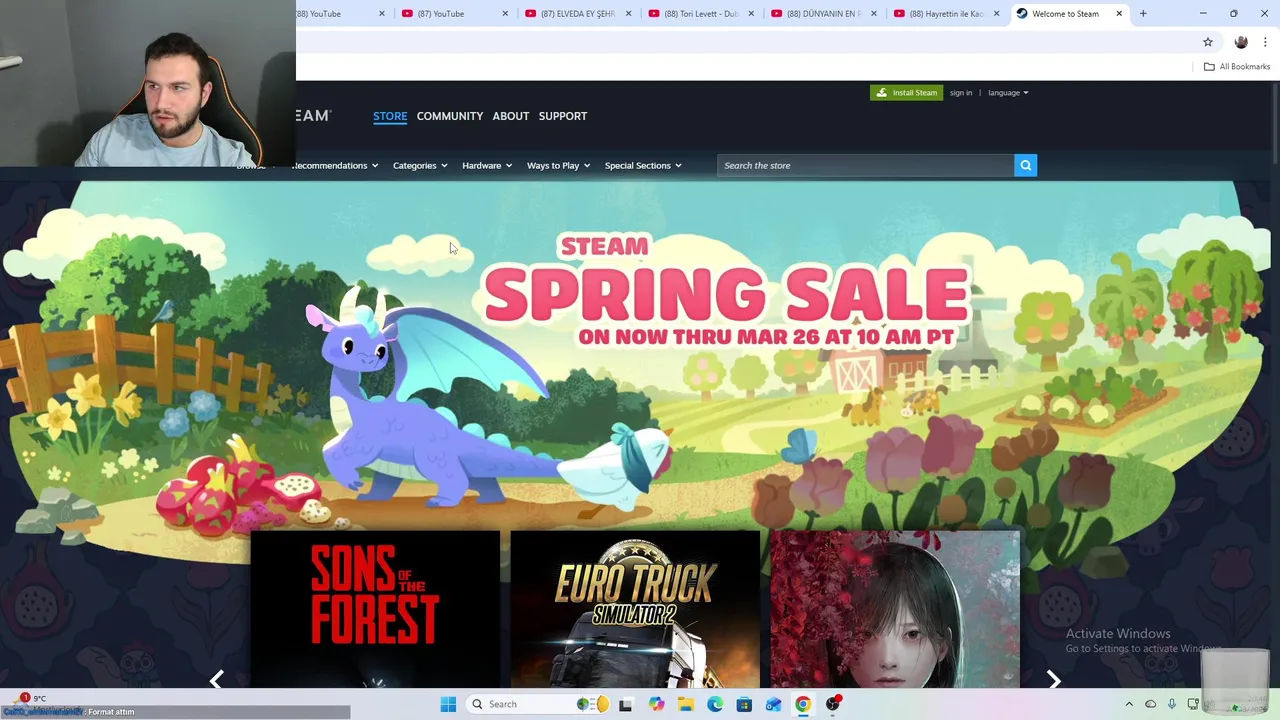Open the Chrome profile avatar
This screenshot has width=1280, height=720.
tap(1241, 42)
